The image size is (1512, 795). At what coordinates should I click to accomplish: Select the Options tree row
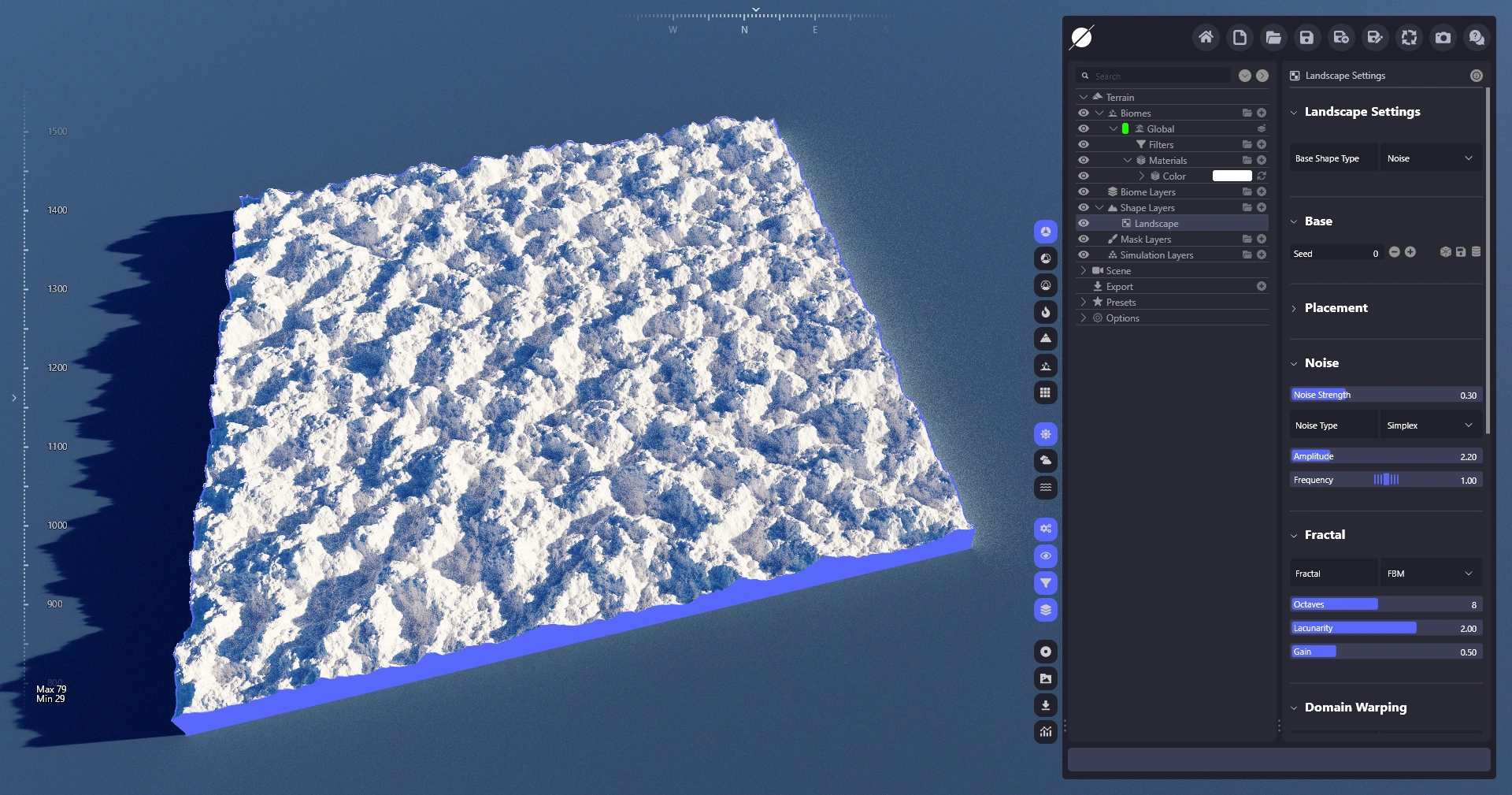(1122, 318)
